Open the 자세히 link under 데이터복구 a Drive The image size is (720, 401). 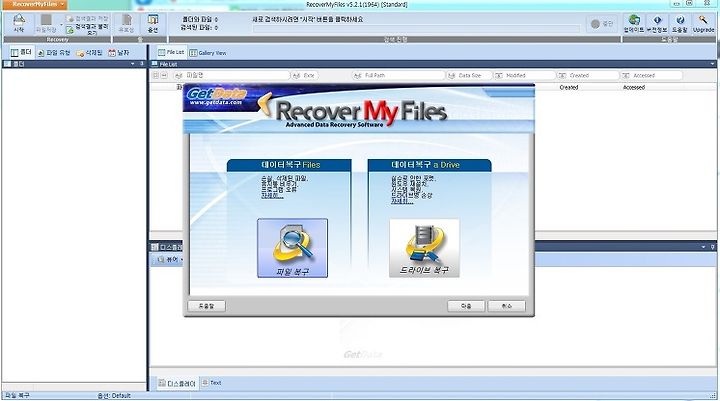tap(402, 201)
